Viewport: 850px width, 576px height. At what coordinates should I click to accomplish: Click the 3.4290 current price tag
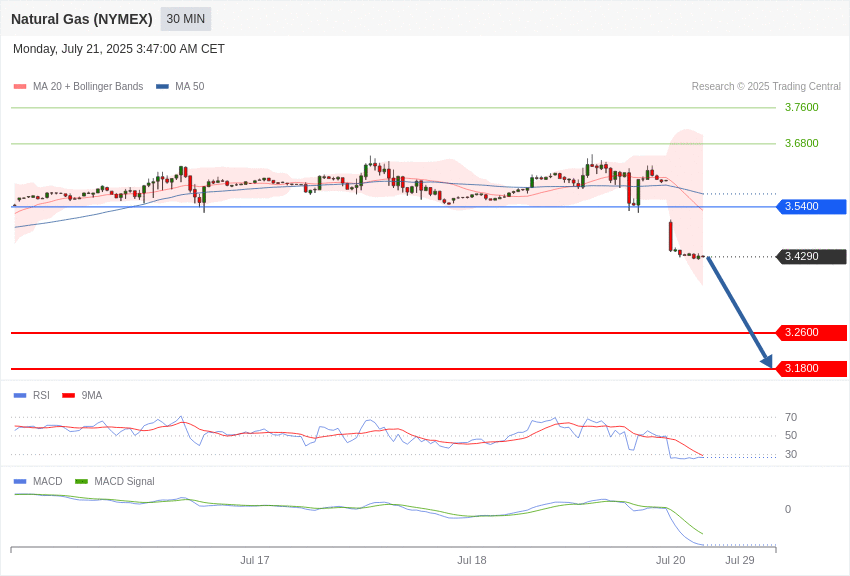tap(812, 256)
